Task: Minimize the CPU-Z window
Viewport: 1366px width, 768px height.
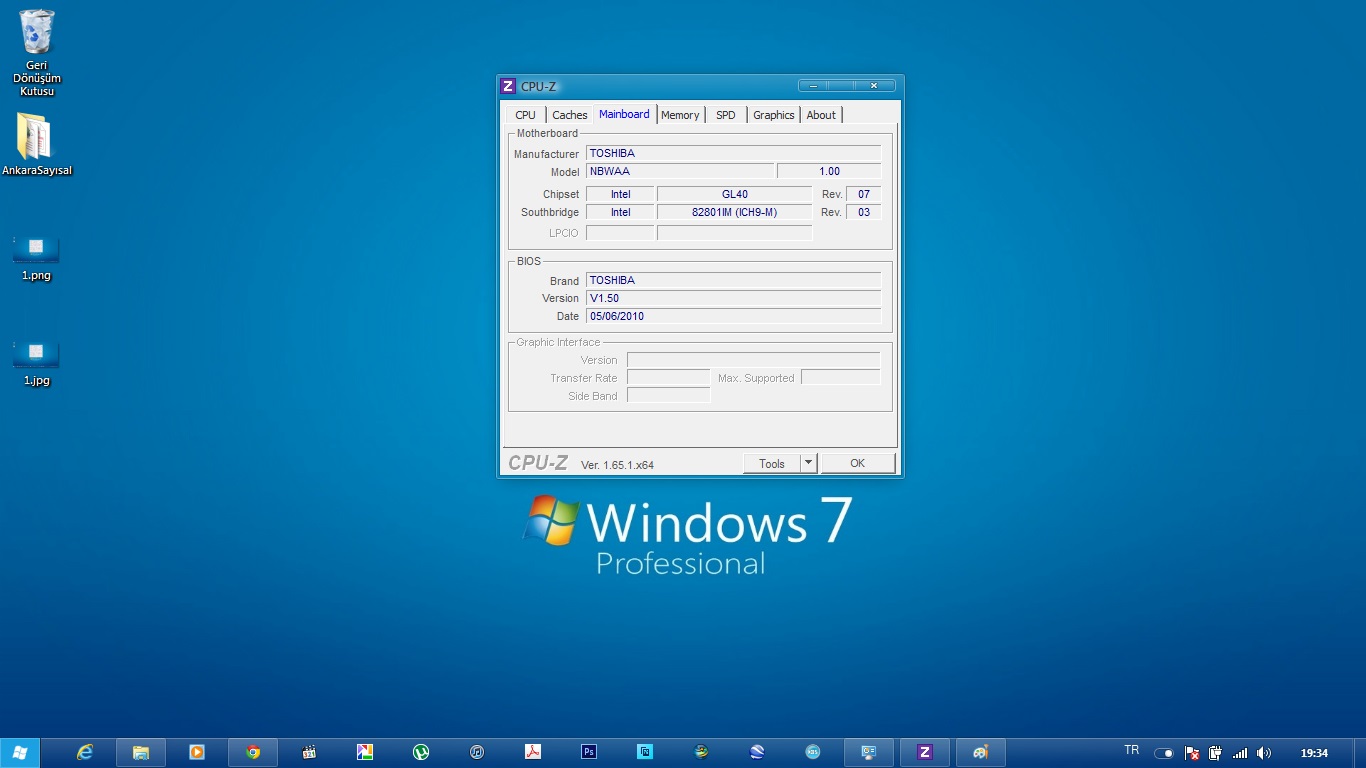Action: coord(814,85)
